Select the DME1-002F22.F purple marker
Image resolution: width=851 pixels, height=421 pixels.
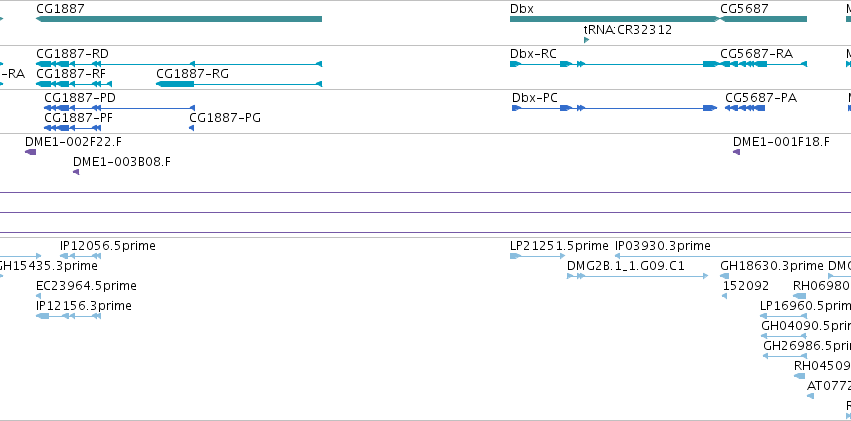point(30,152)
